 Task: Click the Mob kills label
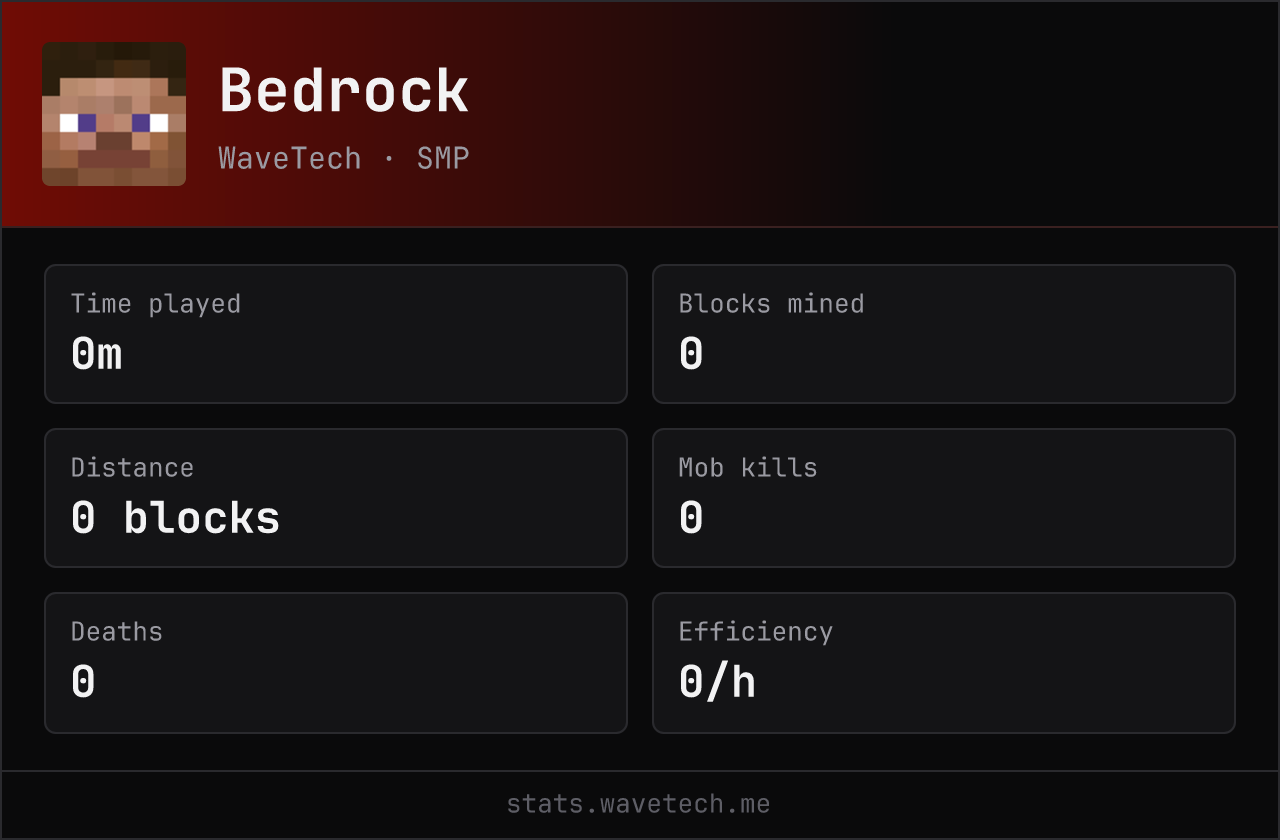point(748,468)
